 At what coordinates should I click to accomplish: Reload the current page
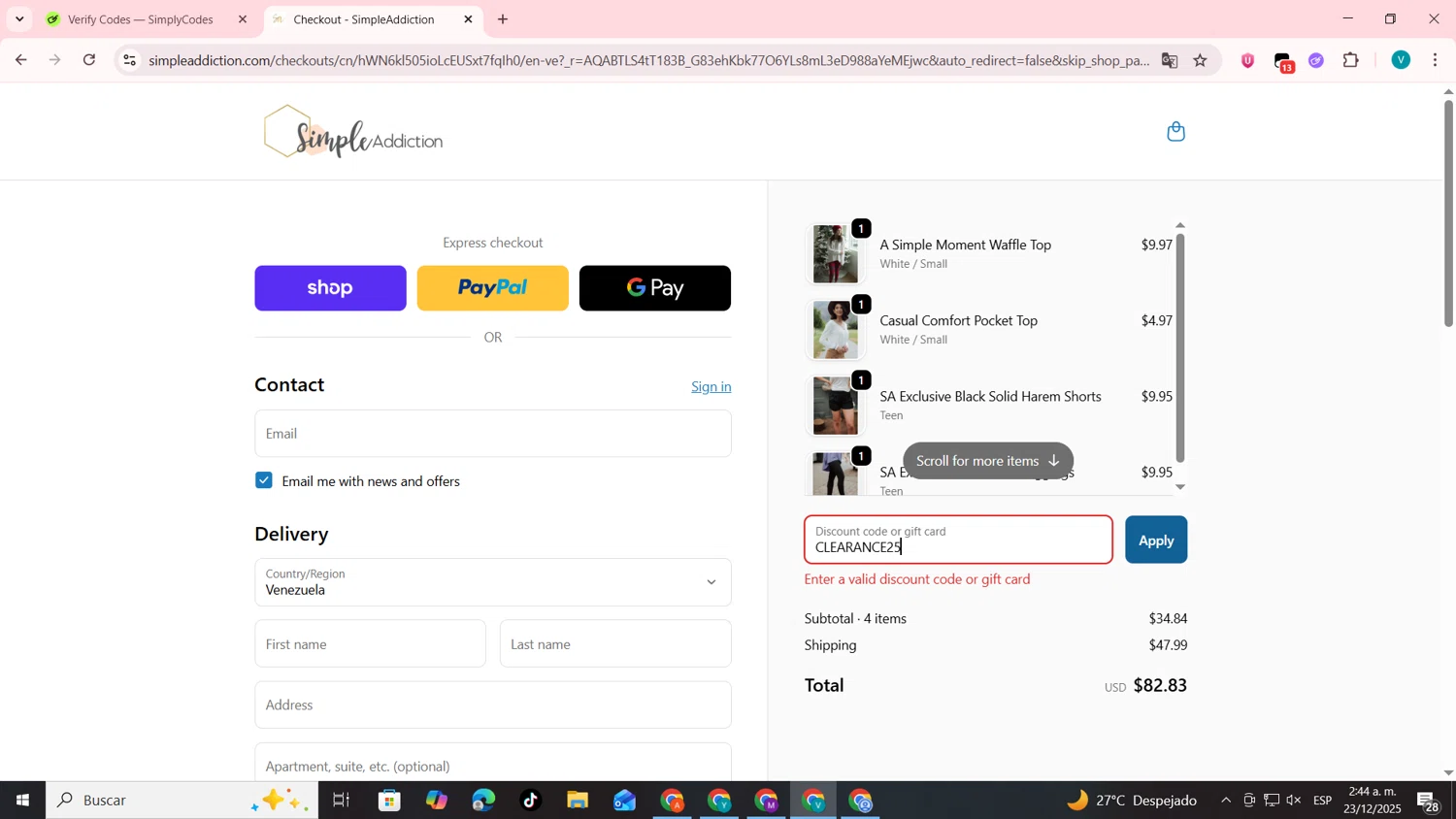89,60
